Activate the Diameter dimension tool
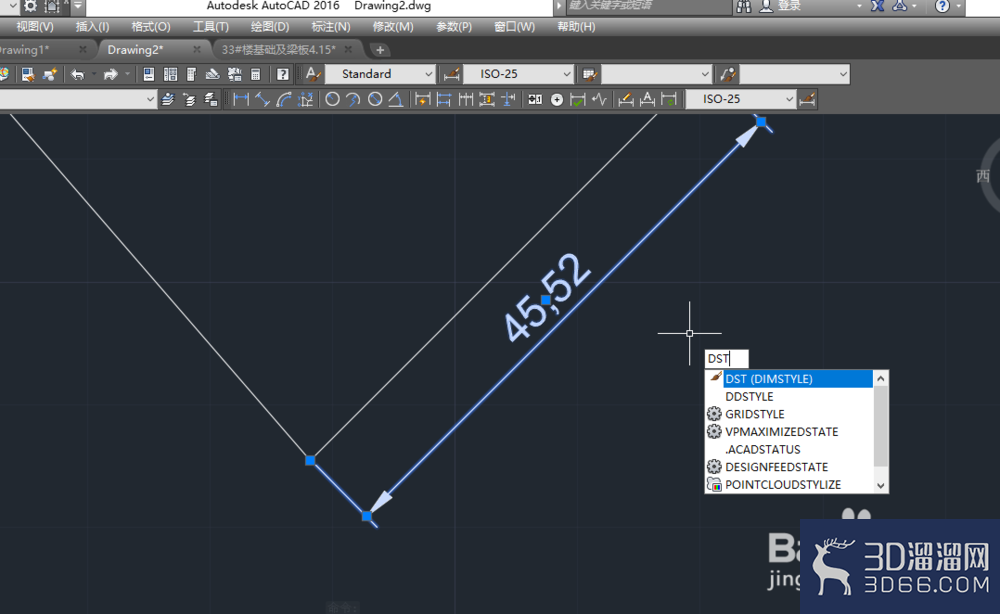 [375, 99]
